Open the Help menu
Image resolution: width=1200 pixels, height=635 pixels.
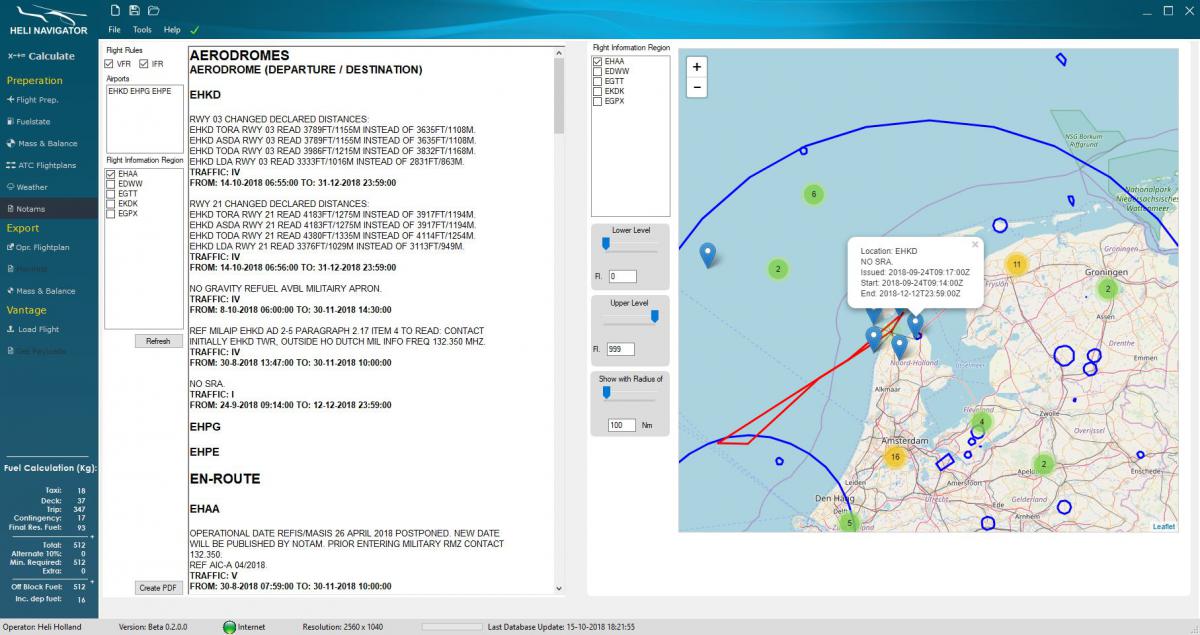point(172,30)
